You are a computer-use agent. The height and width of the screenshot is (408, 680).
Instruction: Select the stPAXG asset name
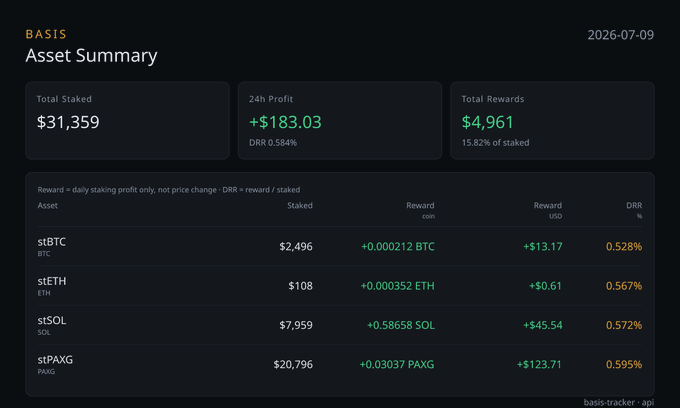(x=55, y=360)
